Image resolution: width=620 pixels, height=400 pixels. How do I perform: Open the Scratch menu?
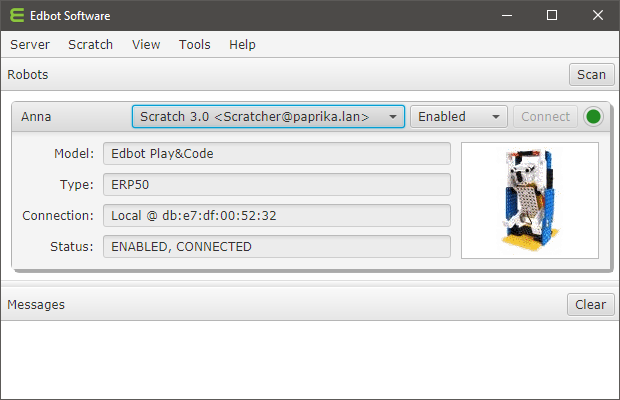tap(91, 45)
